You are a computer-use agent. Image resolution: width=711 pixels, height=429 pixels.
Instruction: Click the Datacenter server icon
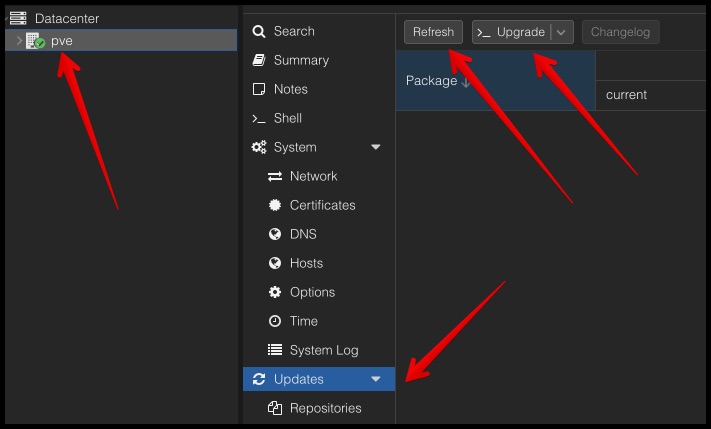click(18, 18)
